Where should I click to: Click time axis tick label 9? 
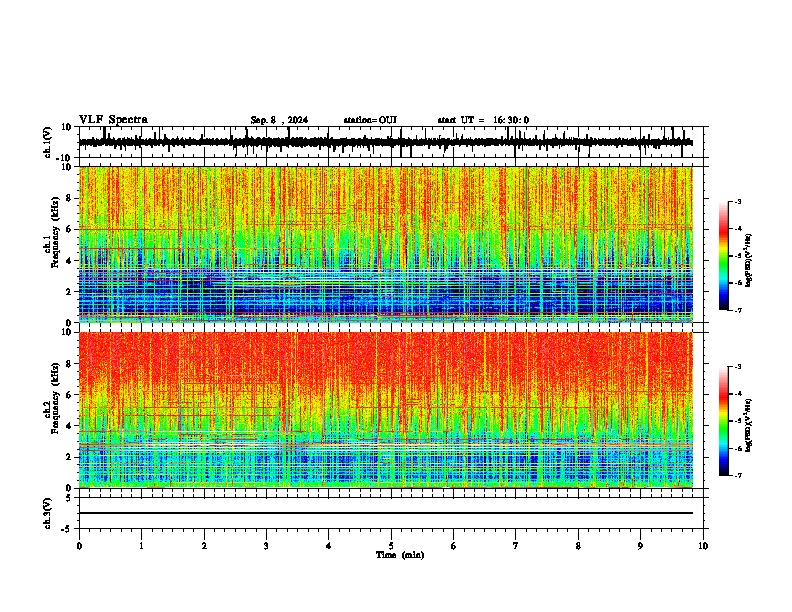640,546
